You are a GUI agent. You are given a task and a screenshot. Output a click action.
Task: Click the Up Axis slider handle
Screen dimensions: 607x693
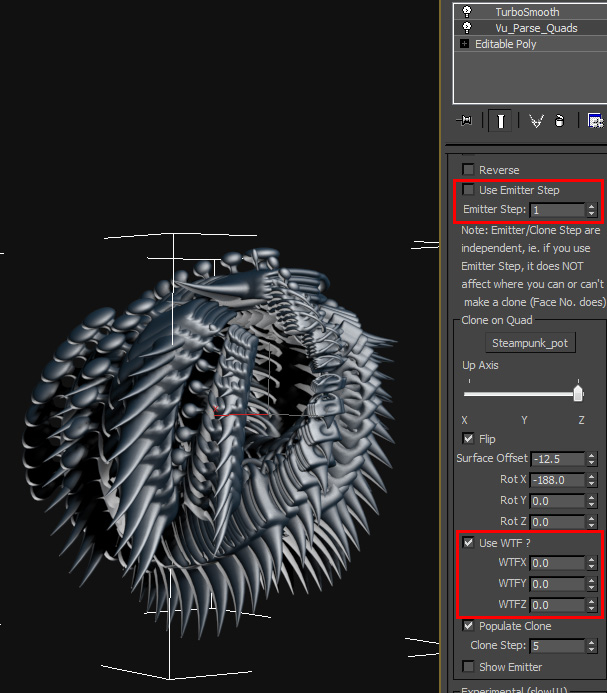coord(578,392)
